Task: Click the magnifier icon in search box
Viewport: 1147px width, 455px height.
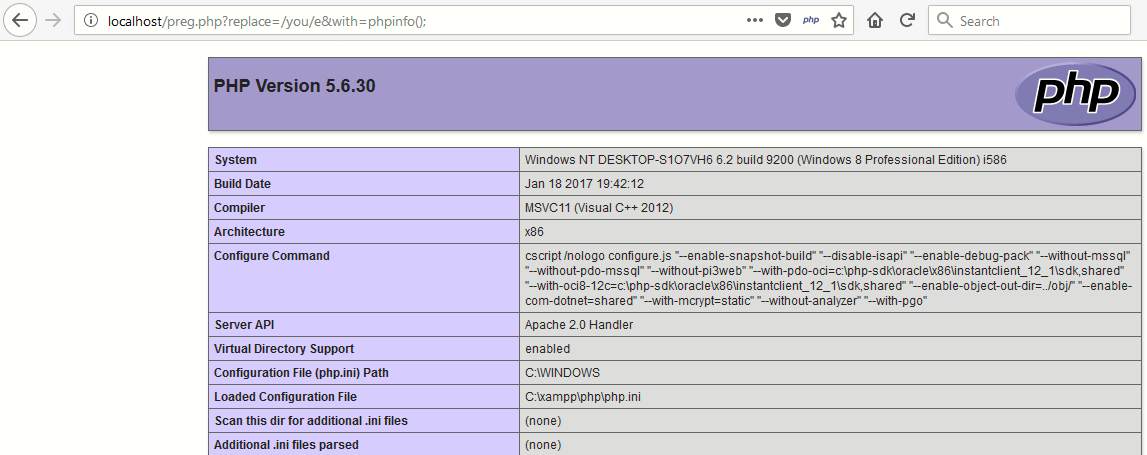Action: pyautogui.click(x=944, y=20)
